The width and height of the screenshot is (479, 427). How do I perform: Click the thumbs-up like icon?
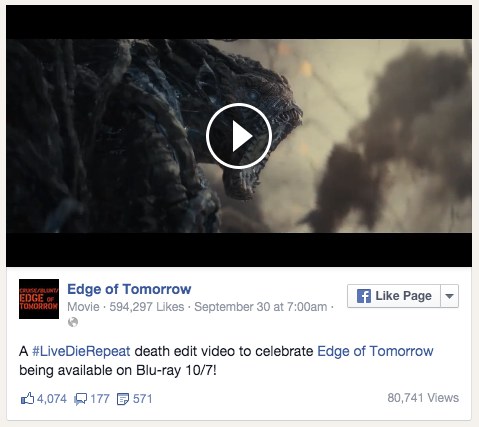point(27,398)
